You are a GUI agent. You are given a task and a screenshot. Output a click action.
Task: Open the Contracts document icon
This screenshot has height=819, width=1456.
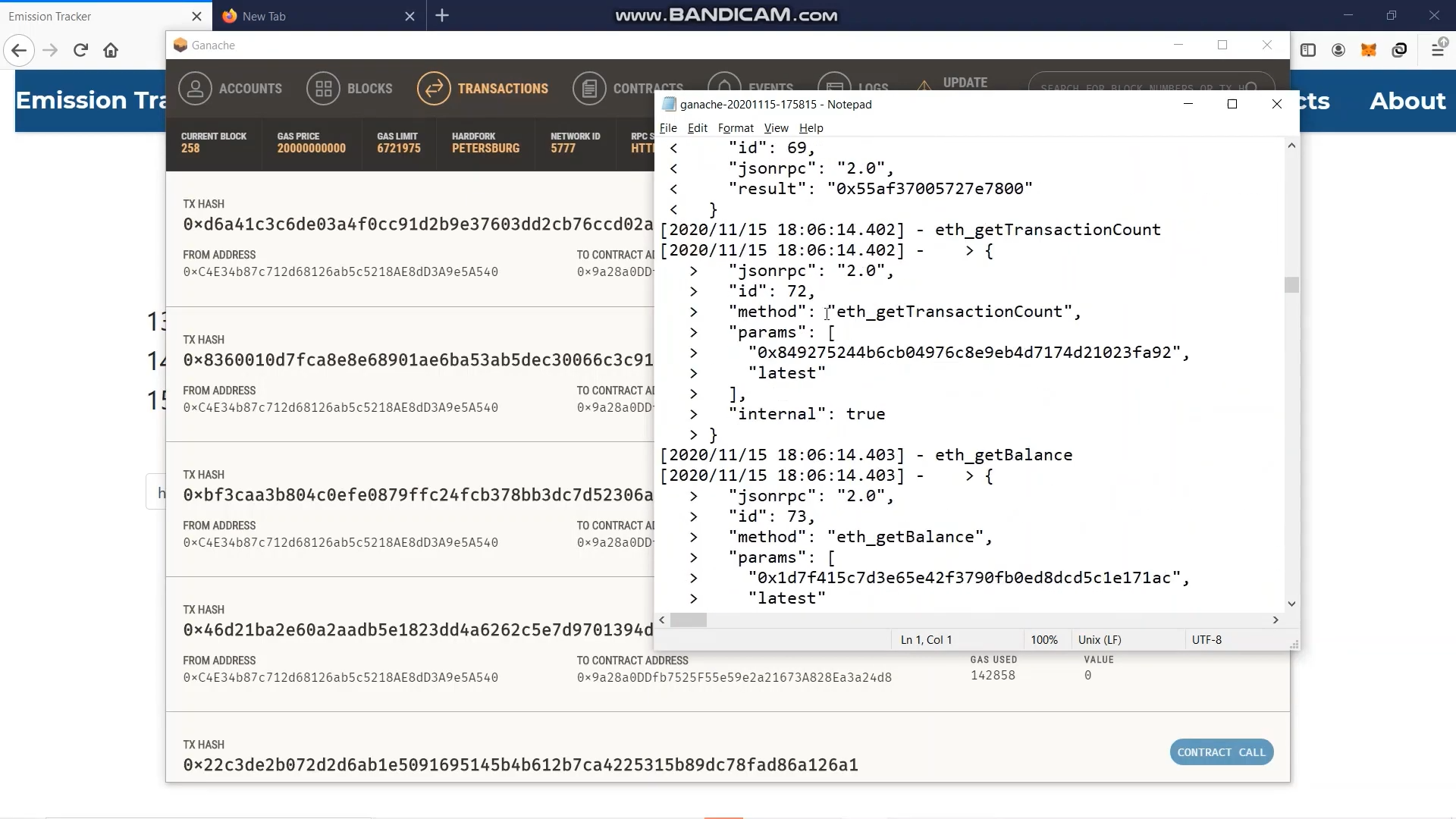(x=589, y=89)
